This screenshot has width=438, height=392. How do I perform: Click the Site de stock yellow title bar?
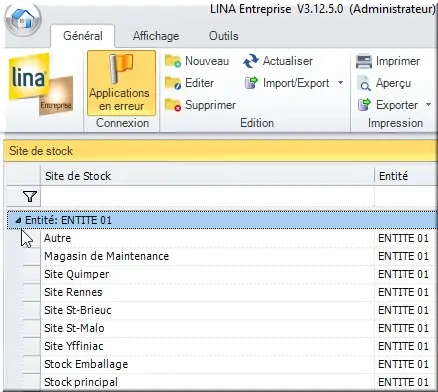pyautogui.click(x=221, y=151)
